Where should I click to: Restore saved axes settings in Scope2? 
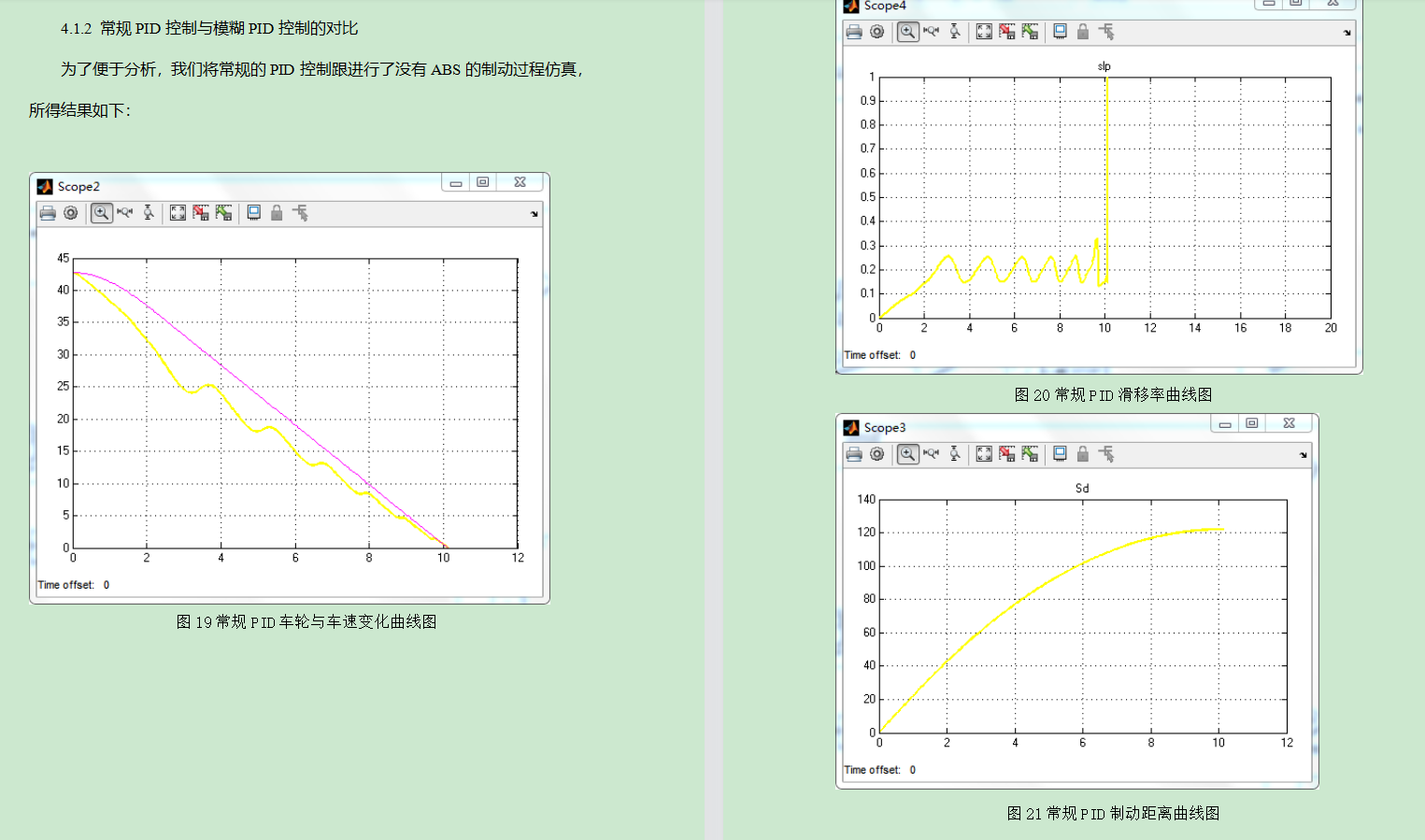[223, 213]
